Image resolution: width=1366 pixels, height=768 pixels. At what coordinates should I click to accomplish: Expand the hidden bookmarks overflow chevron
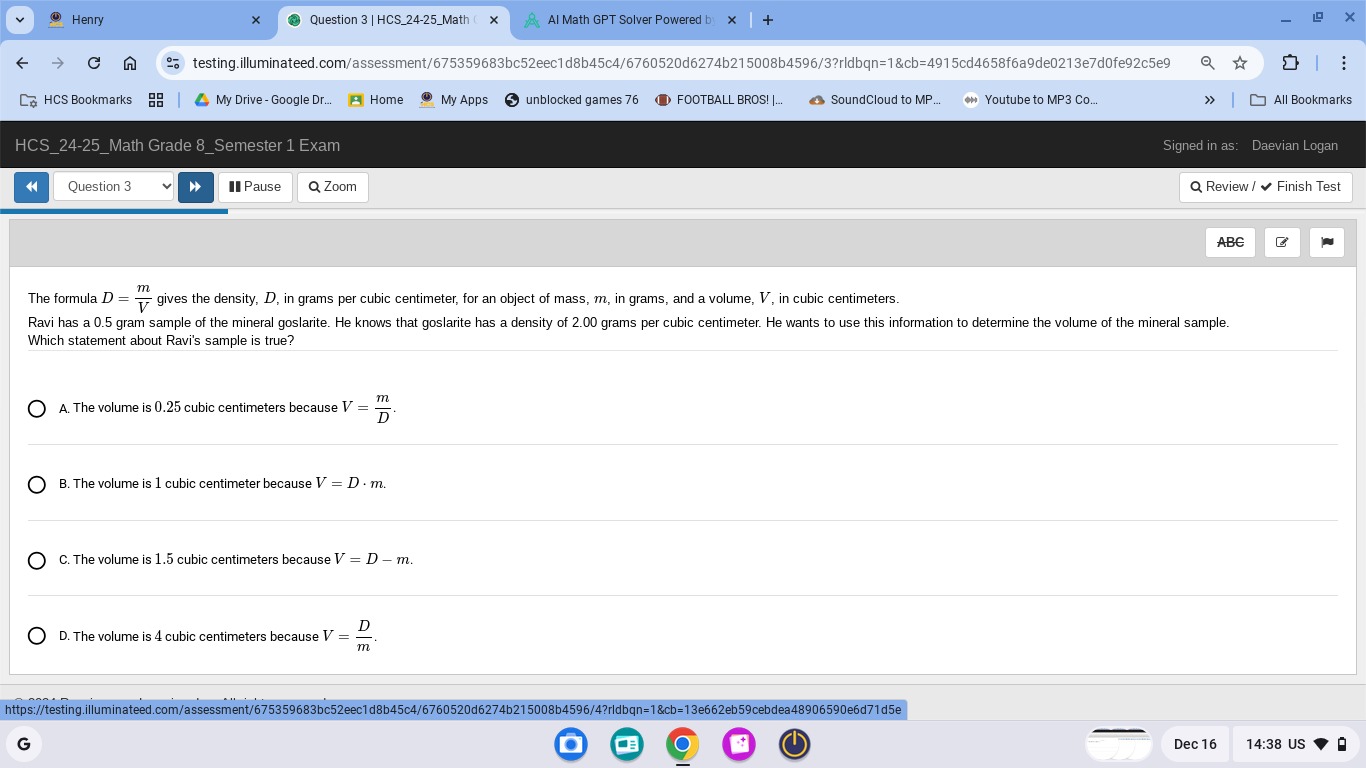coord(1209,100)
